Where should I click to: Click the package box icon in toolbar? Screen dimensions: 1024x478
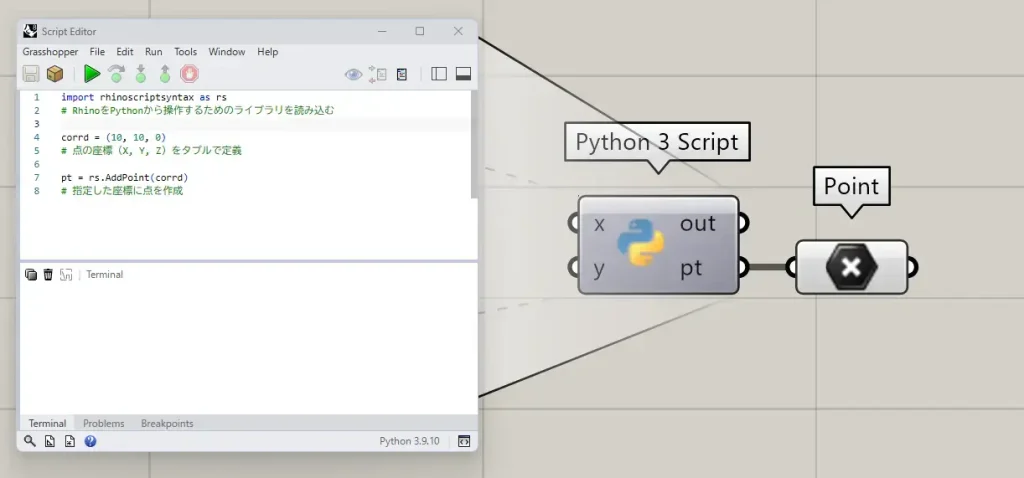pos(55,73)
